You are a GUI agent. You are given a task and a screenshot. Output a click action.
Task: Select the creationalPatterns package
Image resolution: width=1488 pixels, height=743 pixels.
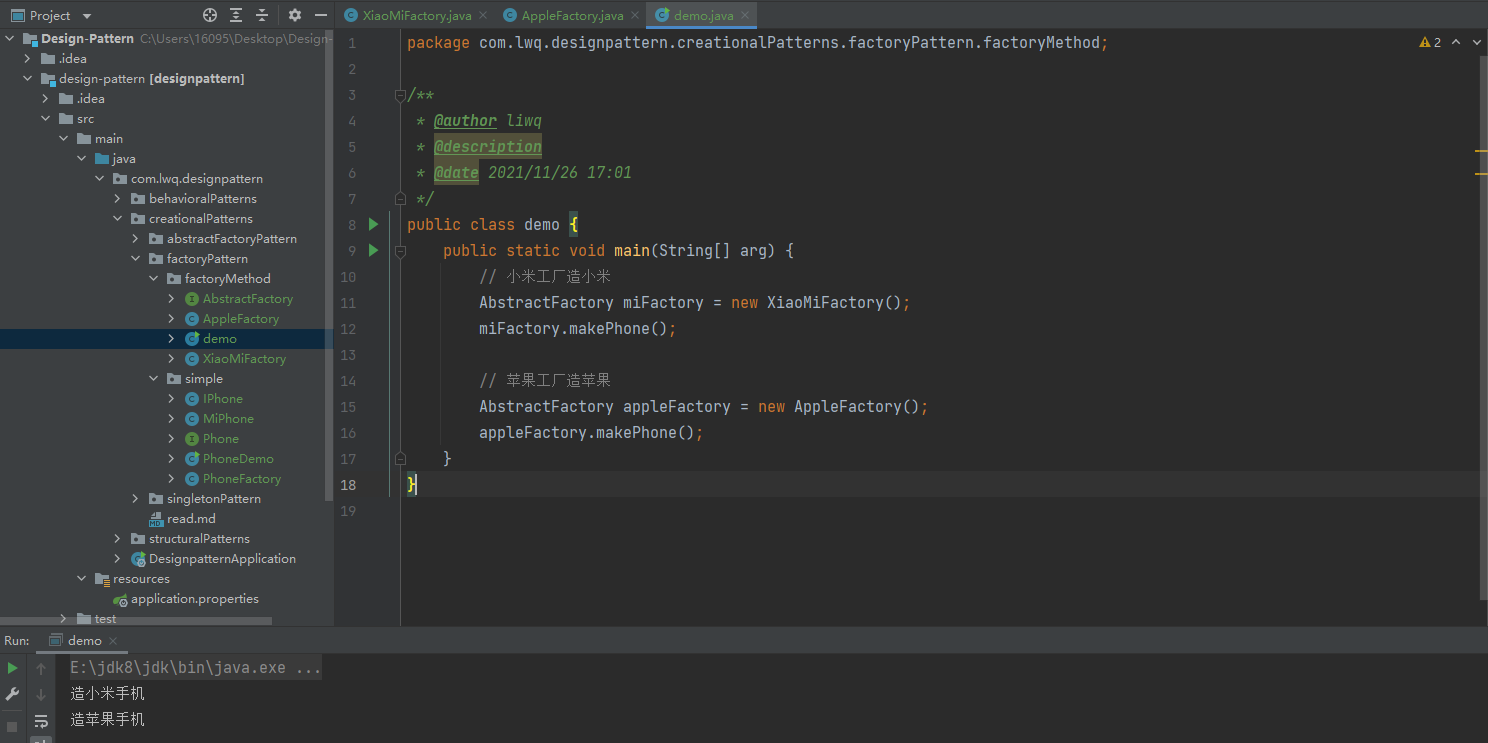tap(200, 219)
